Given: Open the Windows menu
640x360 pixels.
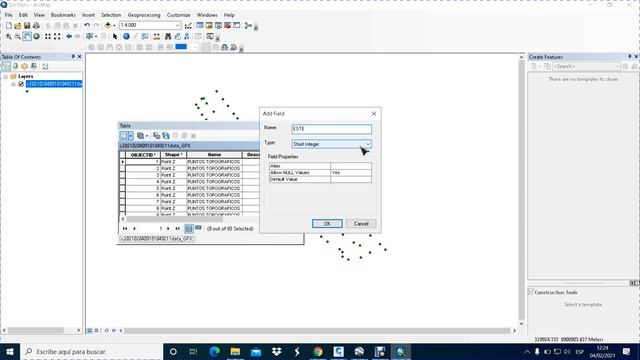Looking at the screenshot, I should coord(207,15).
